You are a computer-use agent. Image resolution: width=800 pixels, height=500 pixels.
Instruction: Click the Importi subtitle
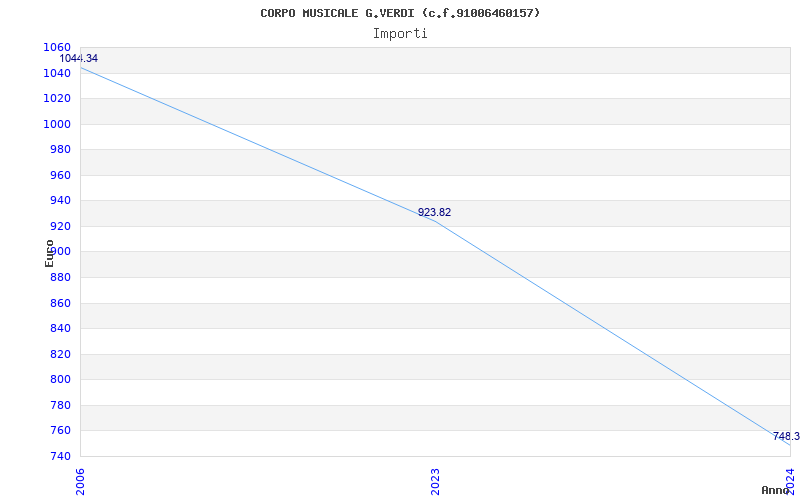click(x=400, y=34)
